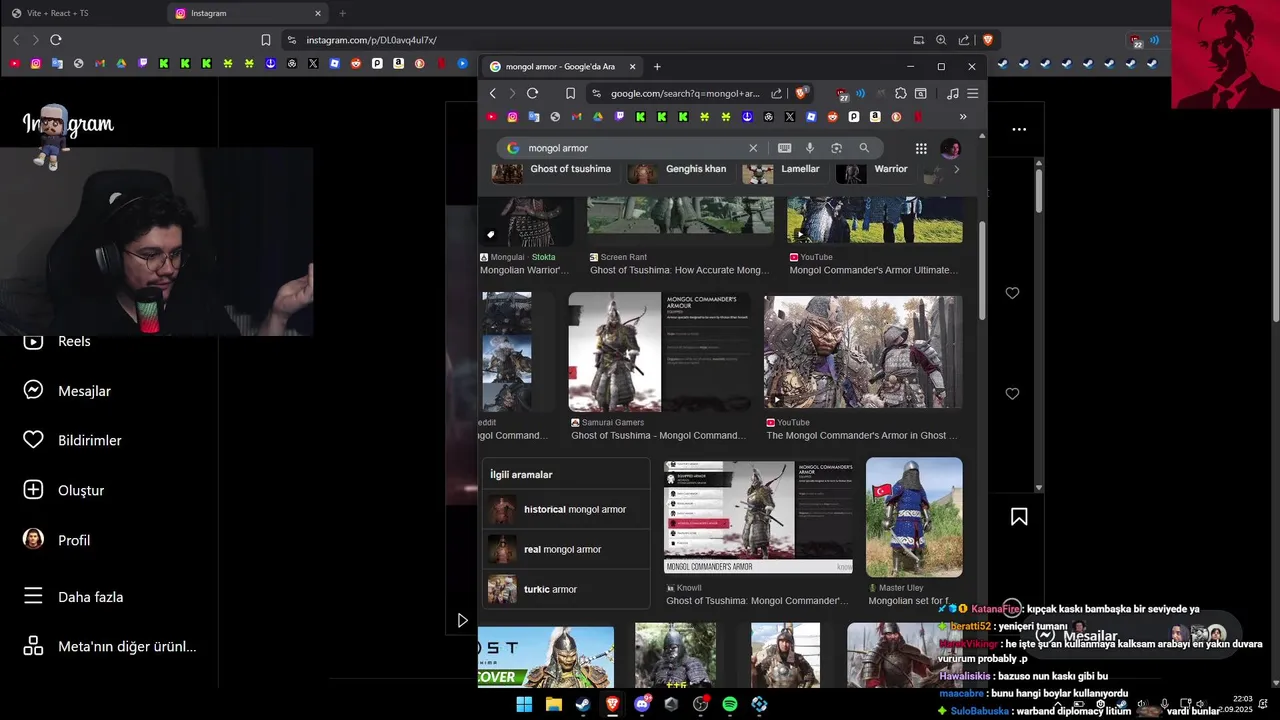Open the Brave hamburger menu in Google window
The height and width of the screenshot is (720, 1280).
[x=972, y=93]
